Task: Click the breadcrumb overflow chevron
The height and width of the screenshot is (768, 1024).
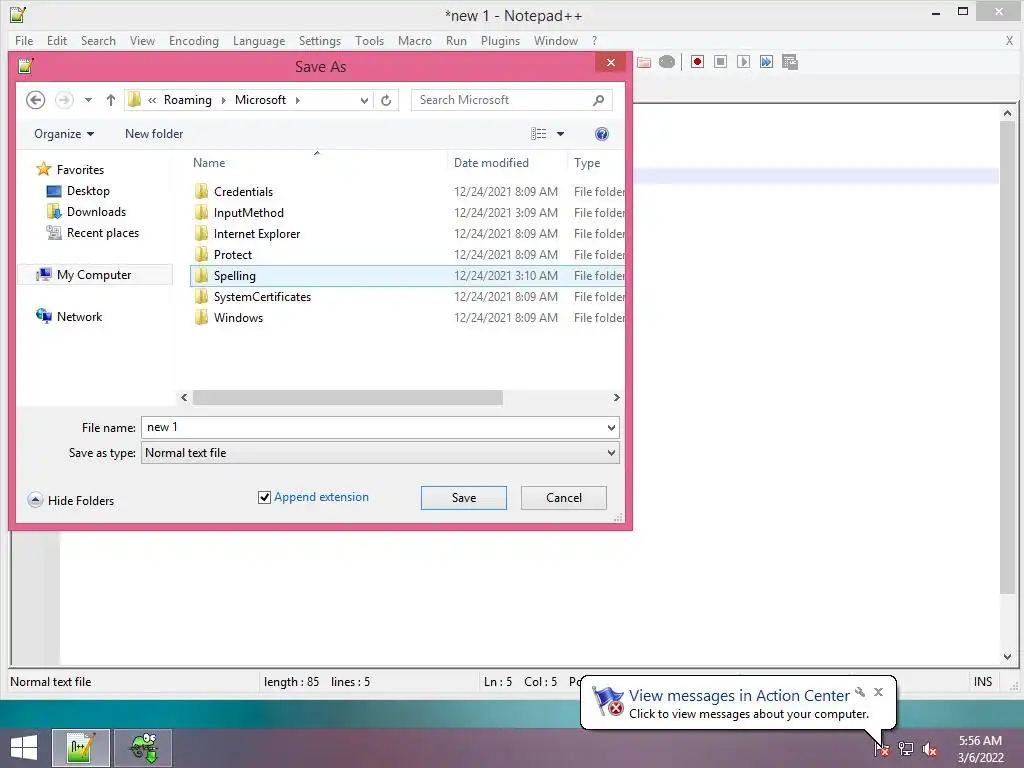Action: coord(152,100)
